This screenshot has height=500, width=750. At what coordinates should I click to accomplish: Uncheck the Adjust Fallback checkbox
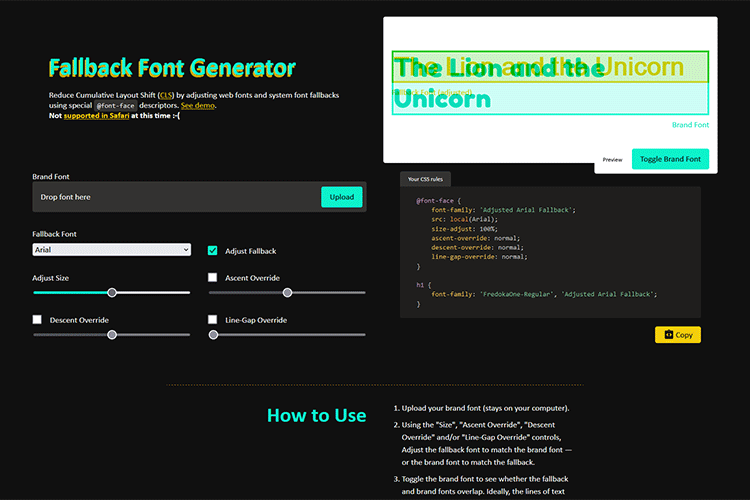click(213, 251)
